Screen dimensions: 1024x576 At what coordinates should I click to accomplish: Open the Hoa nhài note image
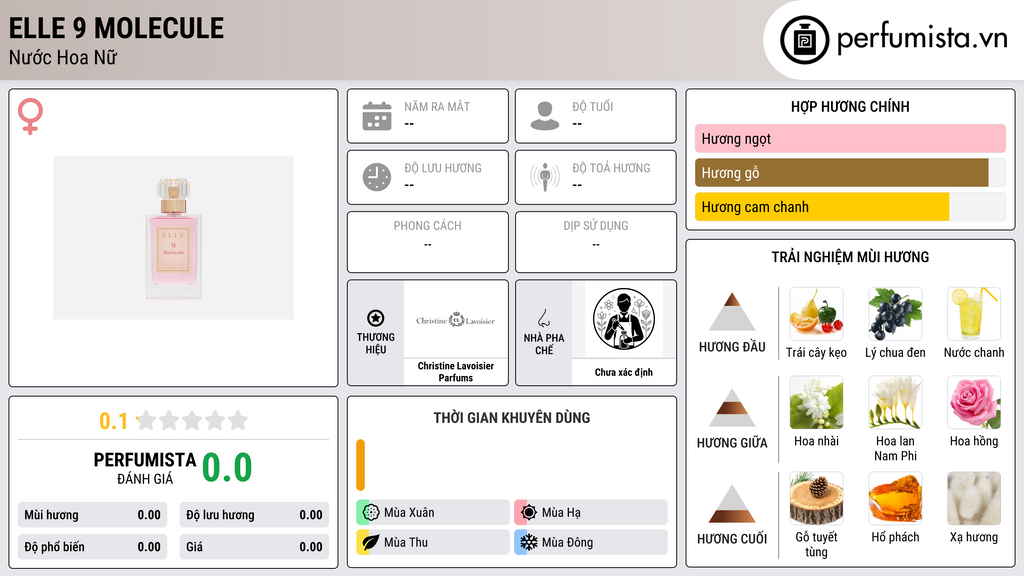[816, 403]
